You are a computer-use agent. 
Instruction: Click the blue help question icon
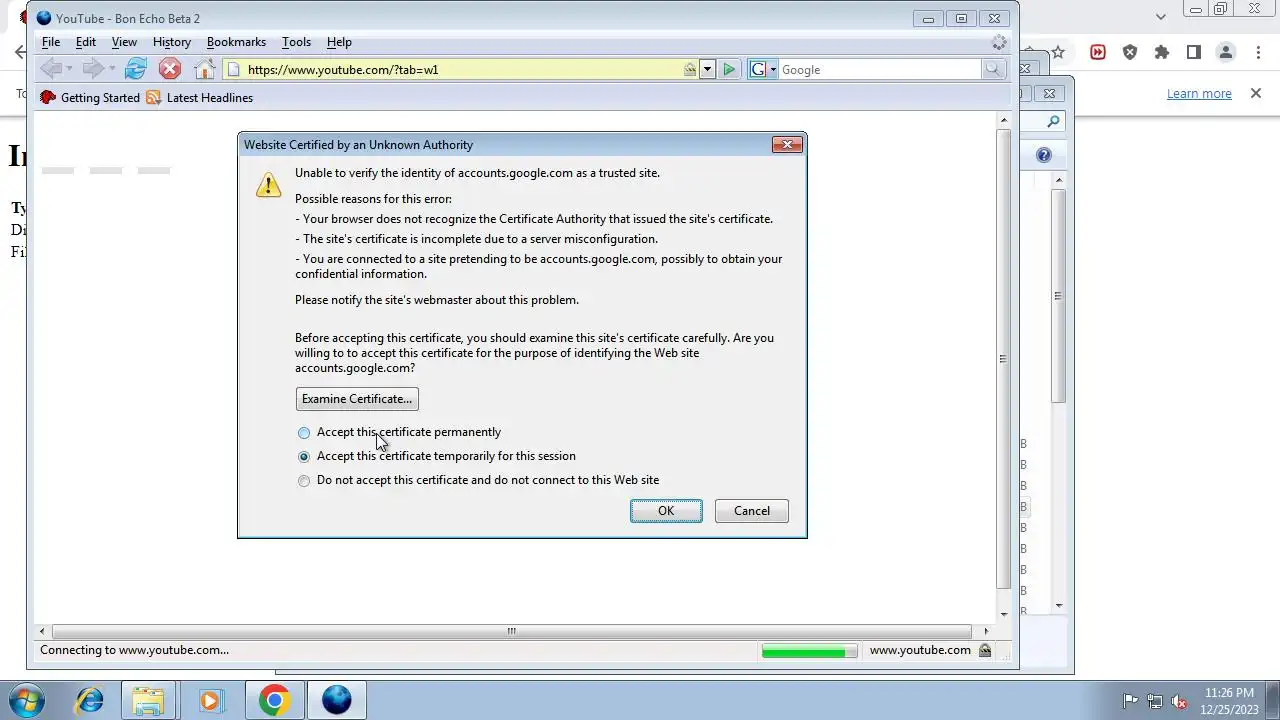[1044, 155]
